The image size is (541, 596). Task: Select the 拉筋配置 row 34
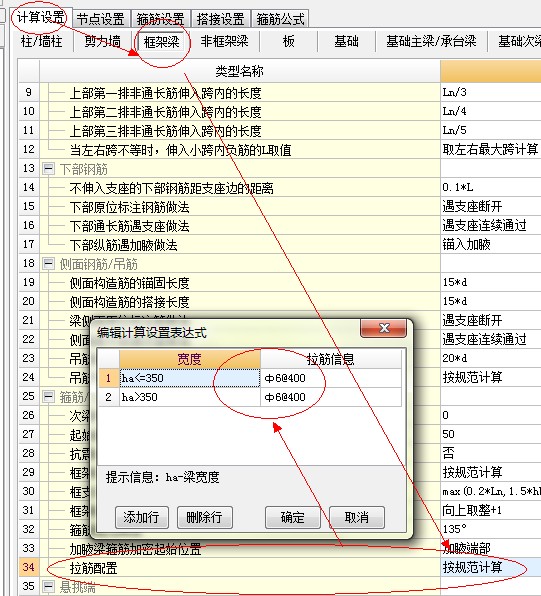240,567
